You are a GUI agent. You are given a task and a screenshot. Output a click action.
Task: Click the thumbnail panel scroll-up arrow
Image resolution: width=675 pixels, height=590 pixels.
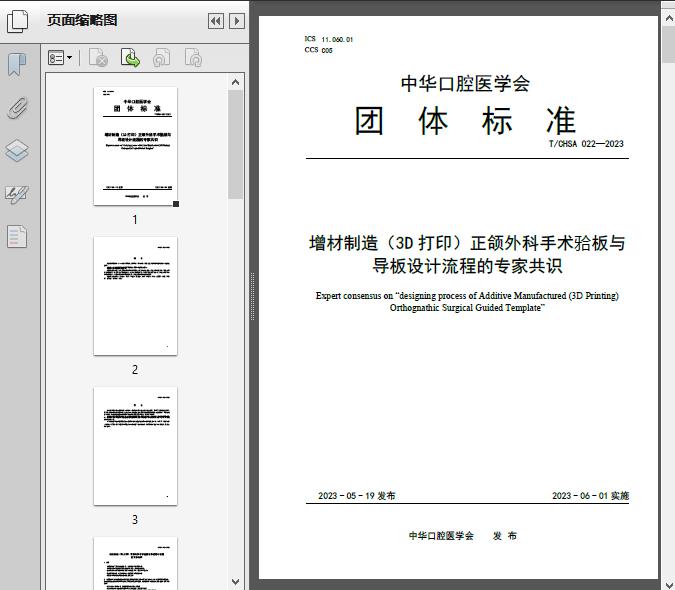[x=235, y=82]
